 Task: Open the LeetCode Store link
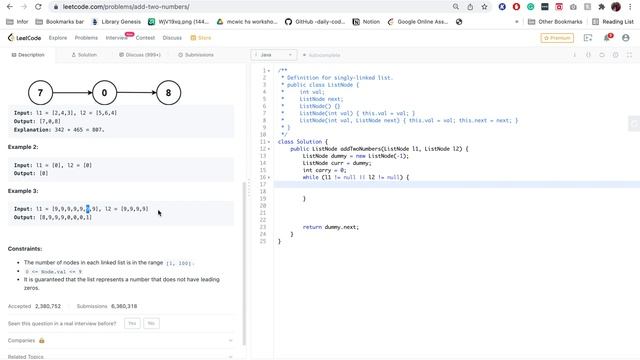[200, 38]
